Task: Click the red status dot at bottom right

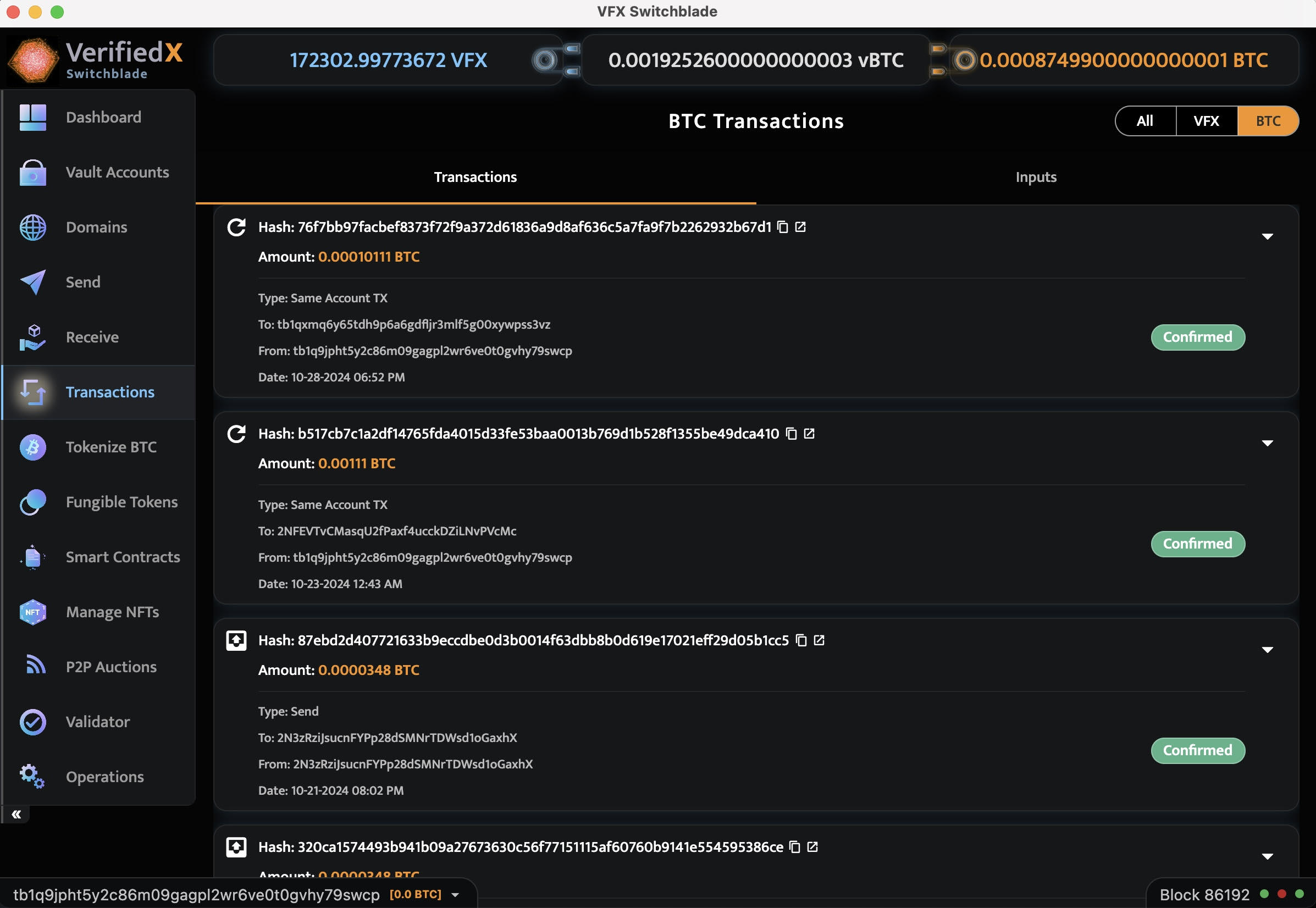Action: (1282, 894)
